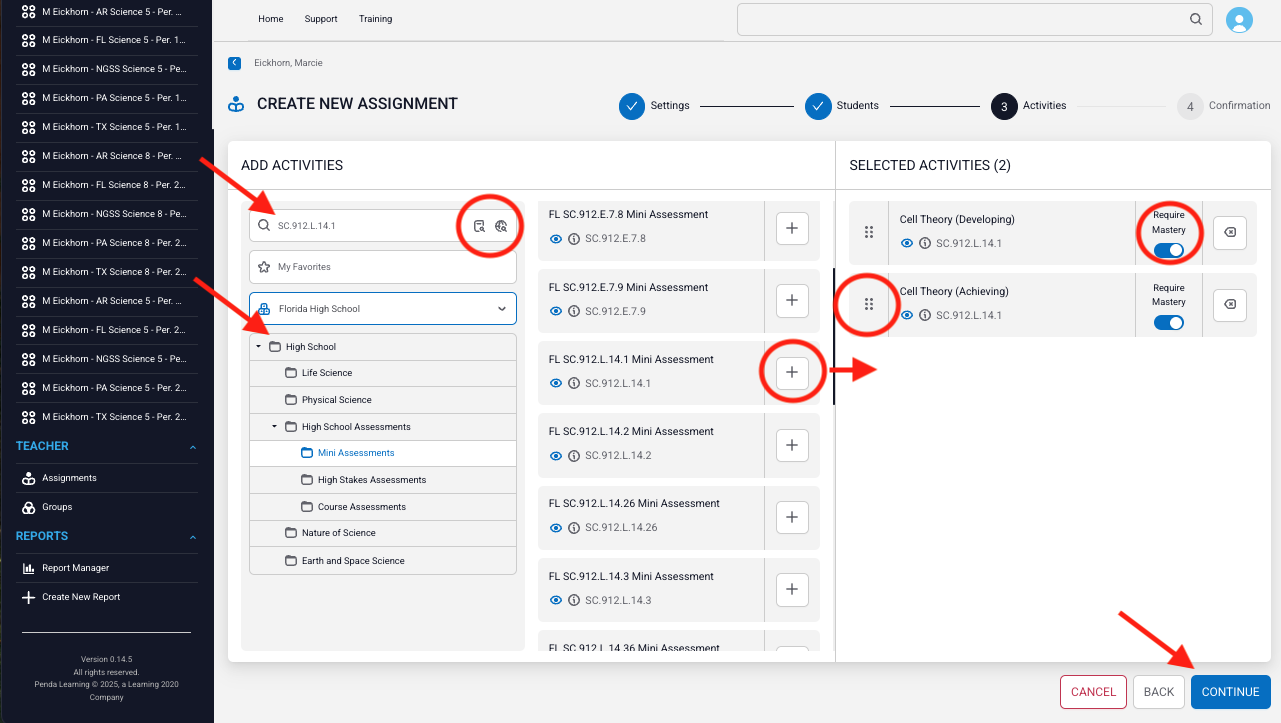Viewport: 1281px width, 723px height.
Task: Open class M Eickhorn - AR Science 8
Action: coord(106,156)
